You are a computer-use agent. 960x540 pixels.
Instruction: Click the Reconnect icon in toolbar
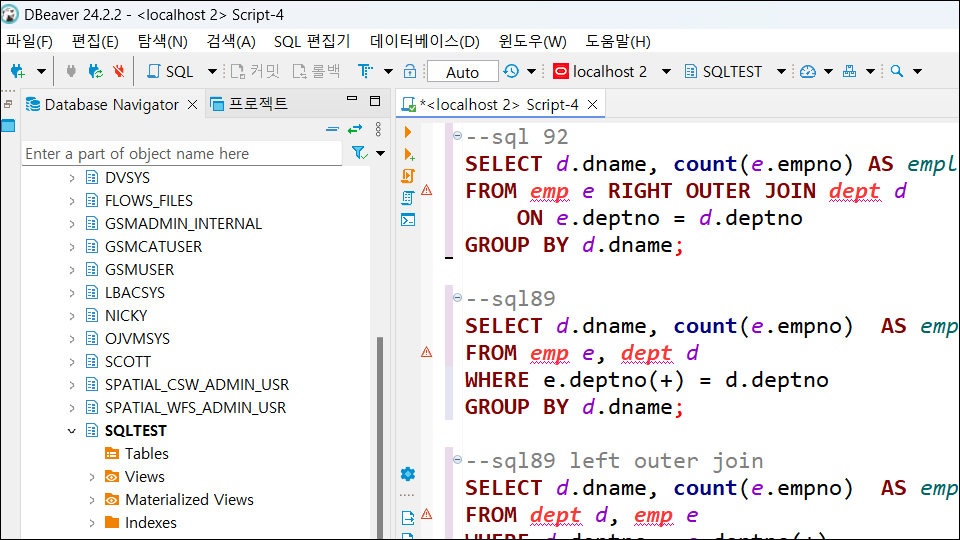tap(95, 72)
